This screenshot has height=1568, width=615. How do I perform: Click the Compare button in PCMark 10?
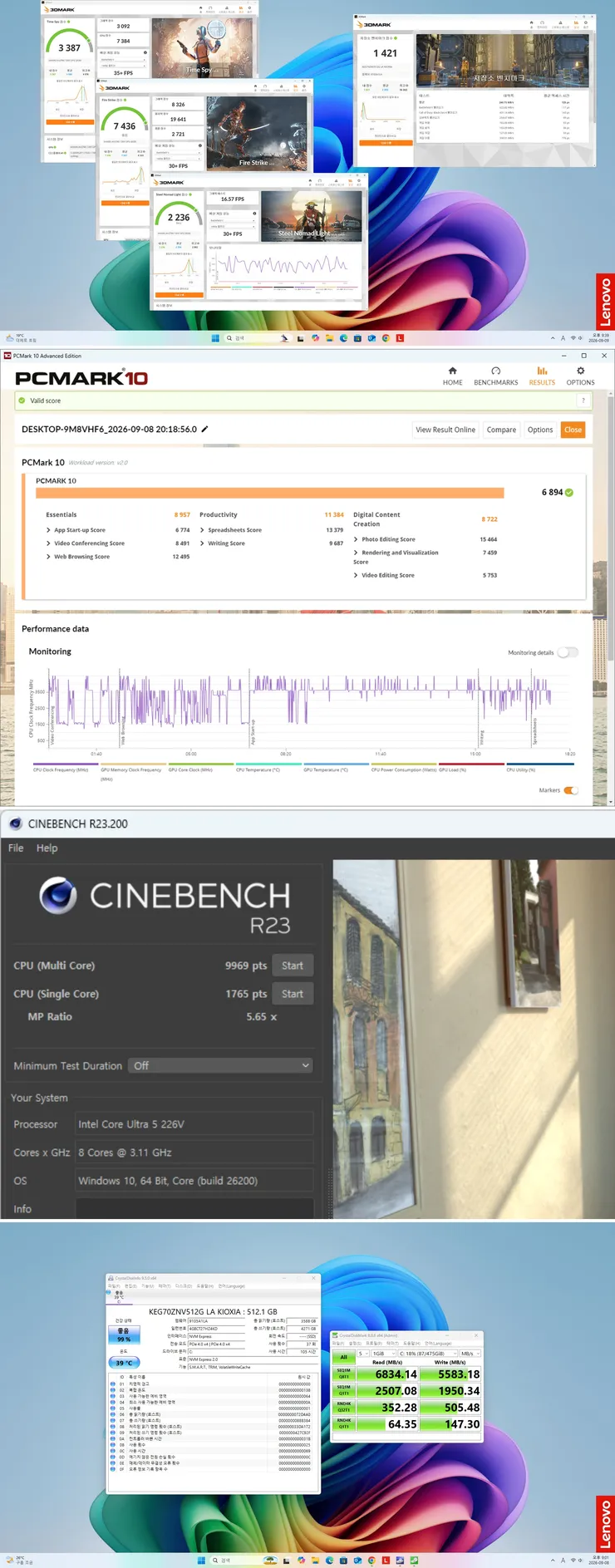(501, 430)
